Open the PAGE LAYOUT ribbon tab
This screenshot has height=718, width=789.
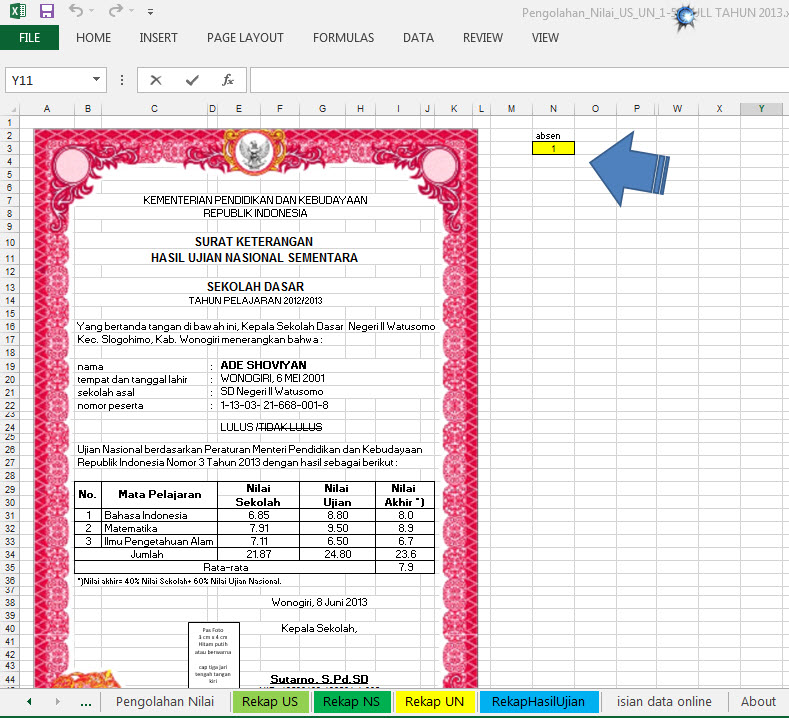click(245, 38)
